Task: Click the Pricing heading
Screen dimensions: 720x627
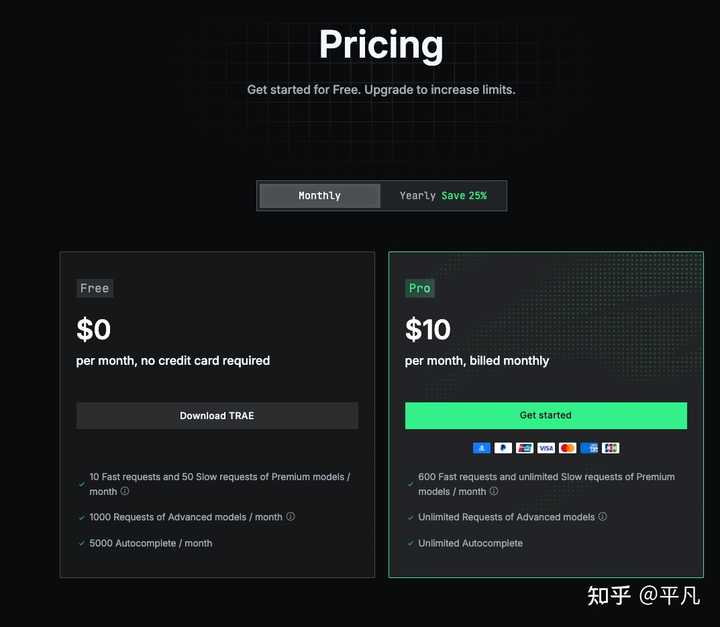Action: (381, 45)
